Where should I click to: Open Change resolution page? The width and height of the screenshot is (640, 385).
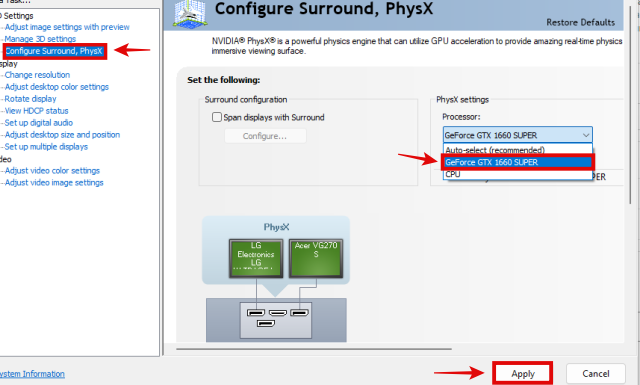coord(37,75)
